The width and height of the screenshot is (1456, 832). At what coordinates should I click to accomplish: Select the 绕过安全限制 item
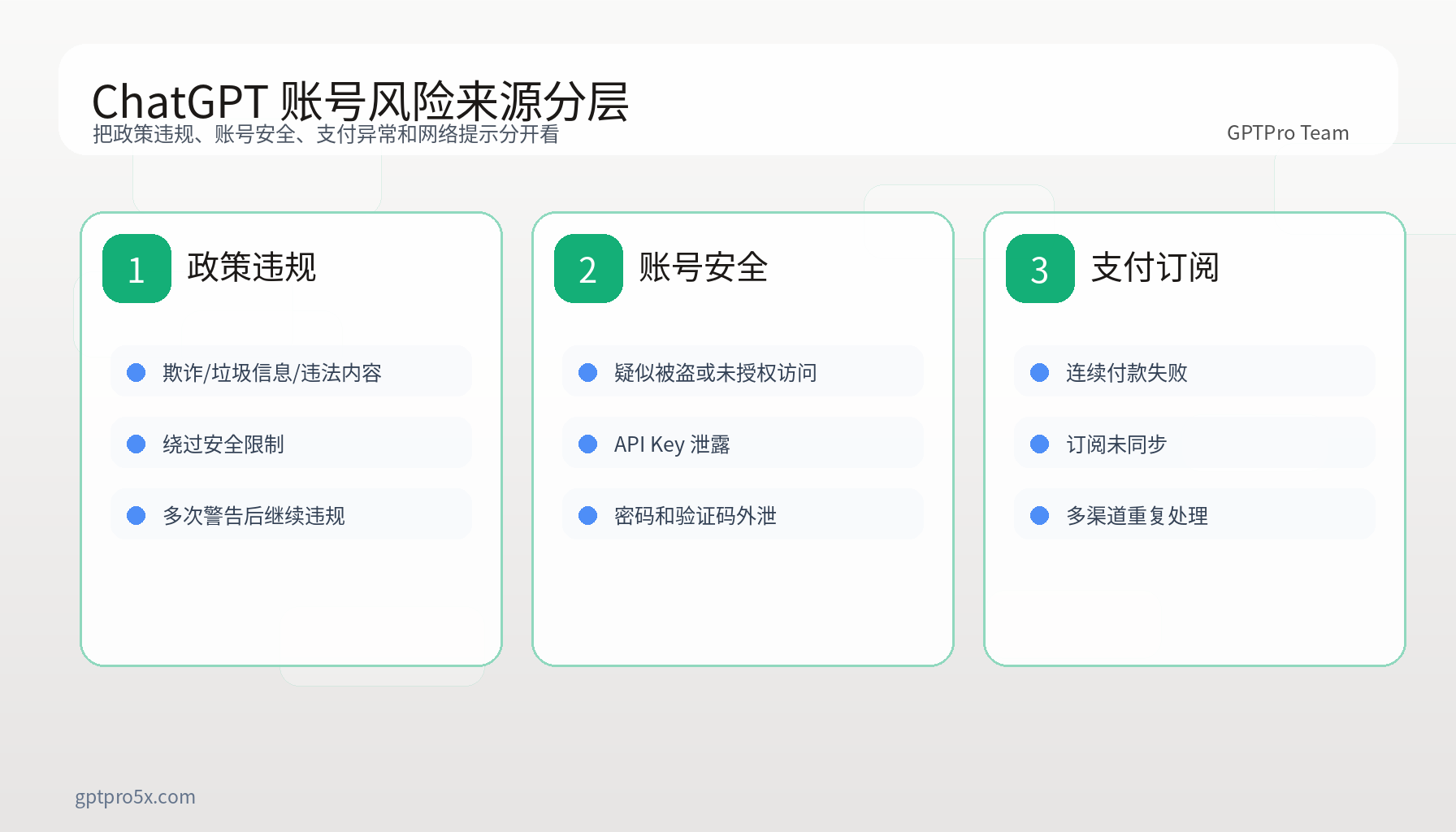291,444
